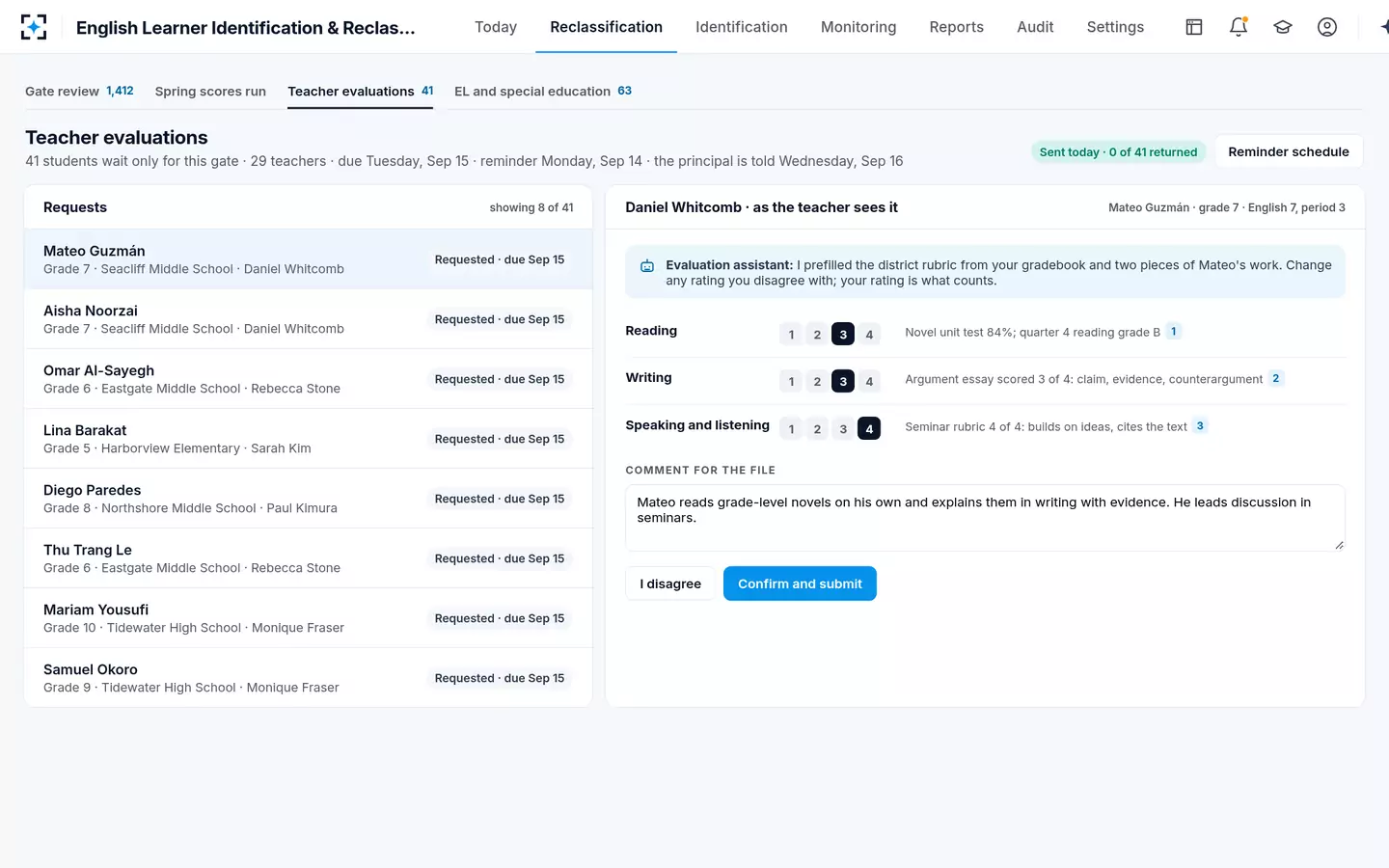
Task: Open evidence citation 3 for Speaking and listening
Action: [x=1200, y=426]
